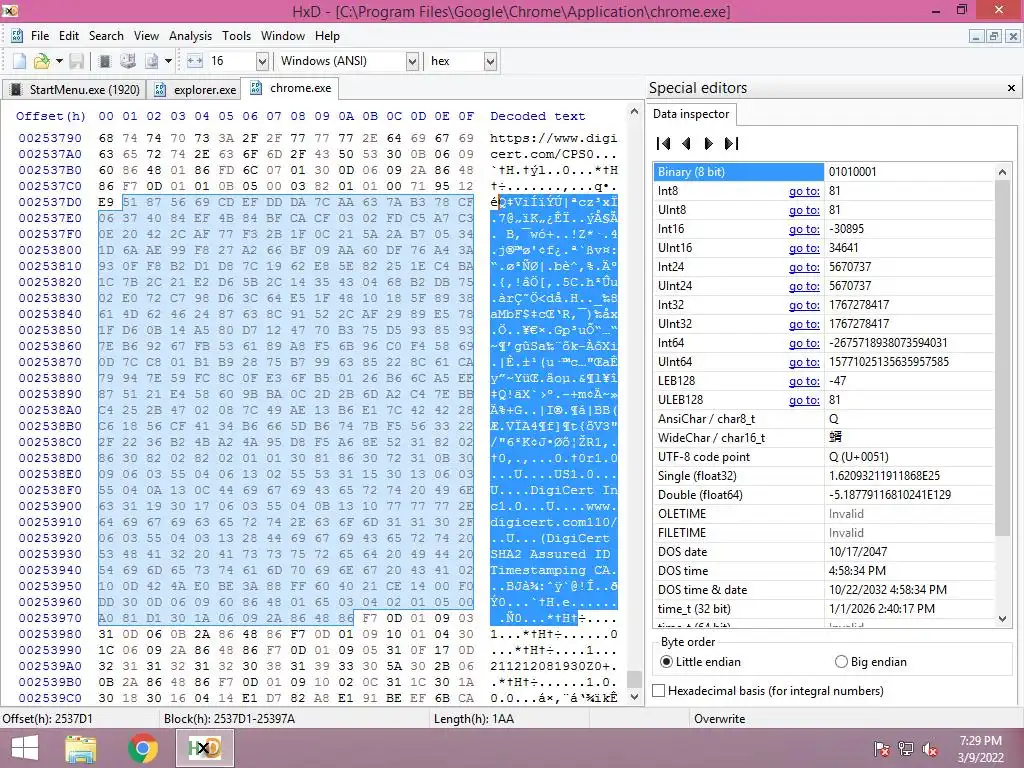Select the DOS date row

[824, 552]
